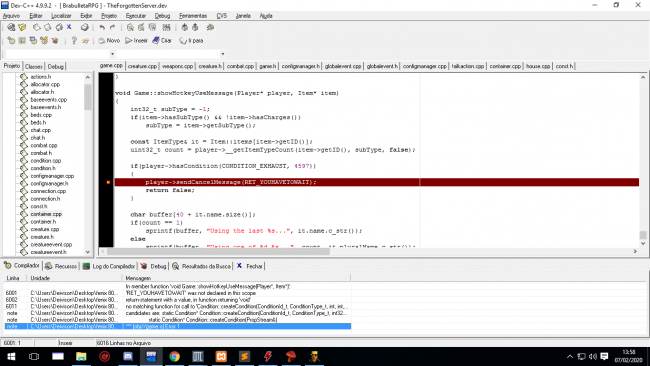This screenshot has height=366, width=650.
Task: Open the Executar menu
Action: click(136, 16)
